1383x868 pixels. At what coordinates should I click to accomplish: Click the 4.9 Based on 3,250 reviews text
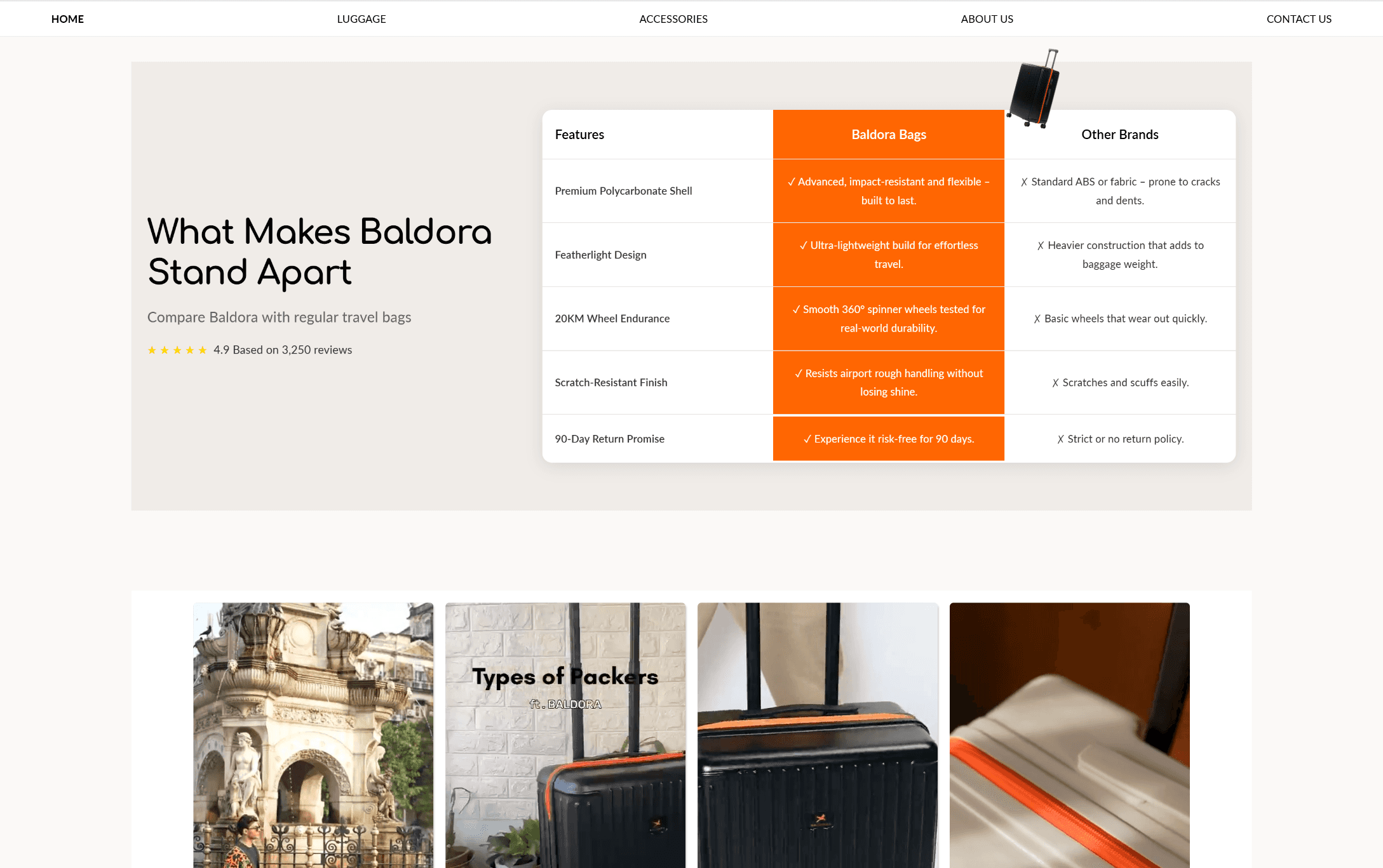(282, 350)
